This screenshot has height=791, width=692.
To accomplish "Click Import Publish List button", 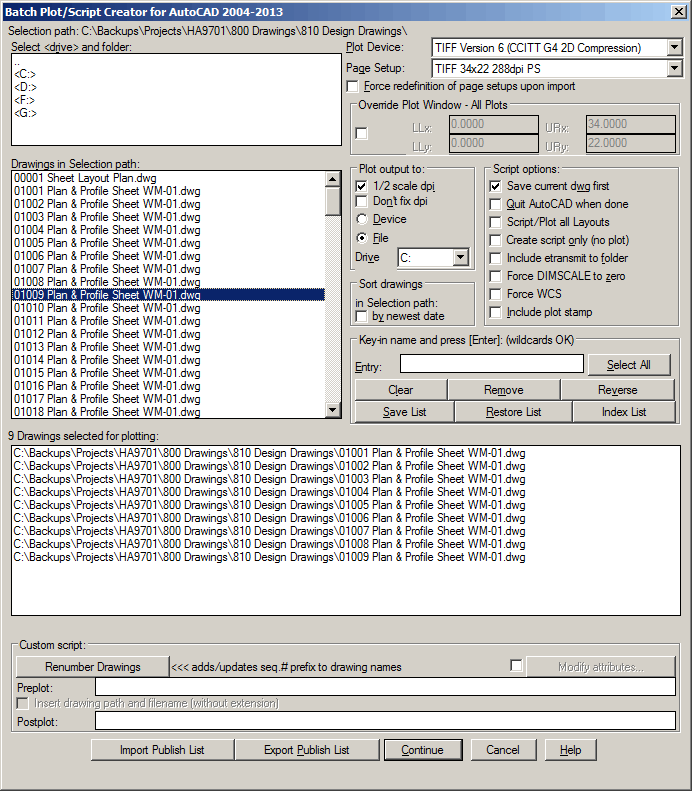I will [162, 750].
